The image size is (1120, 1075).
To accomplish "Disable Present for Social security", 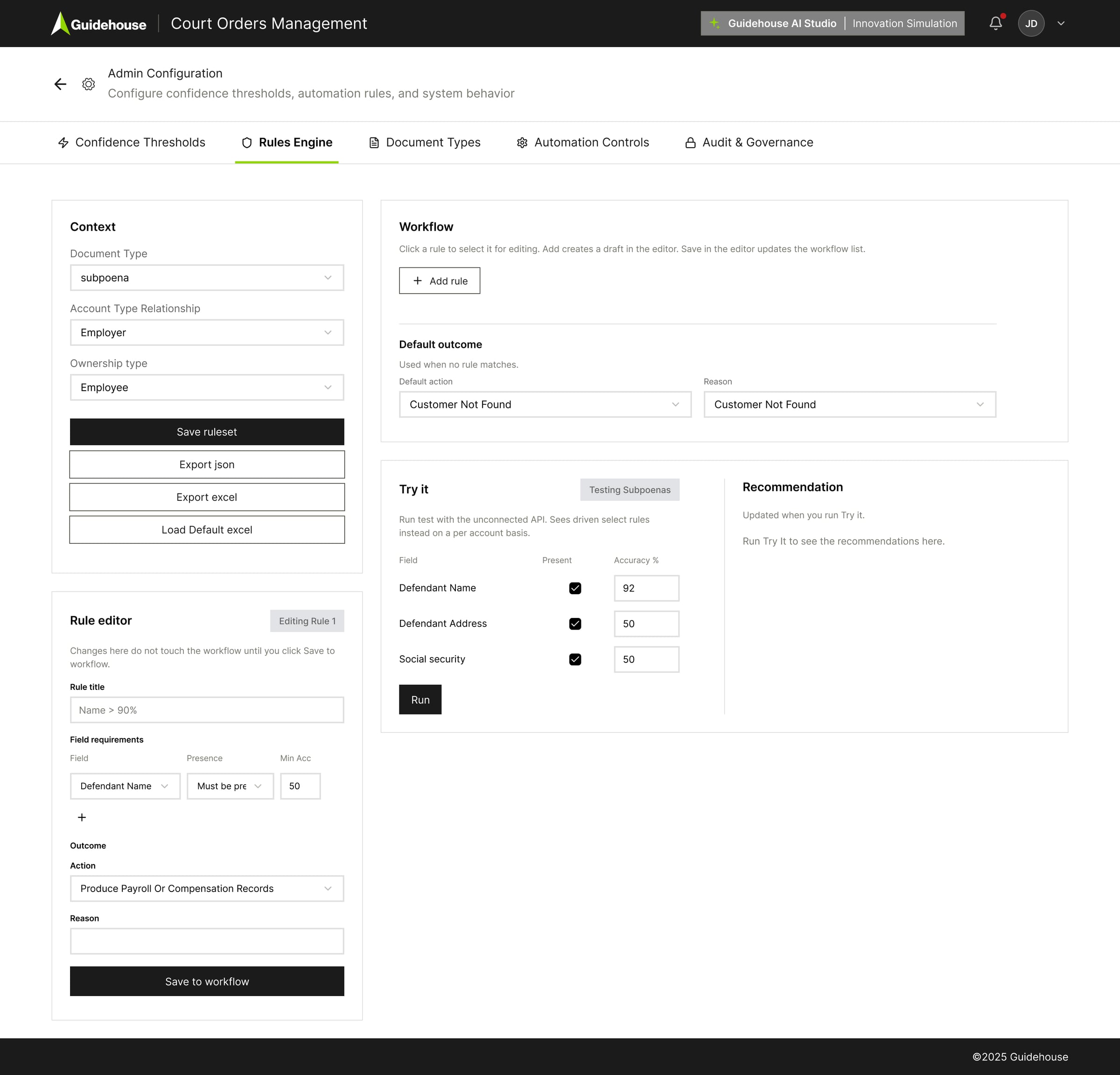I will [x=575, y=659].
